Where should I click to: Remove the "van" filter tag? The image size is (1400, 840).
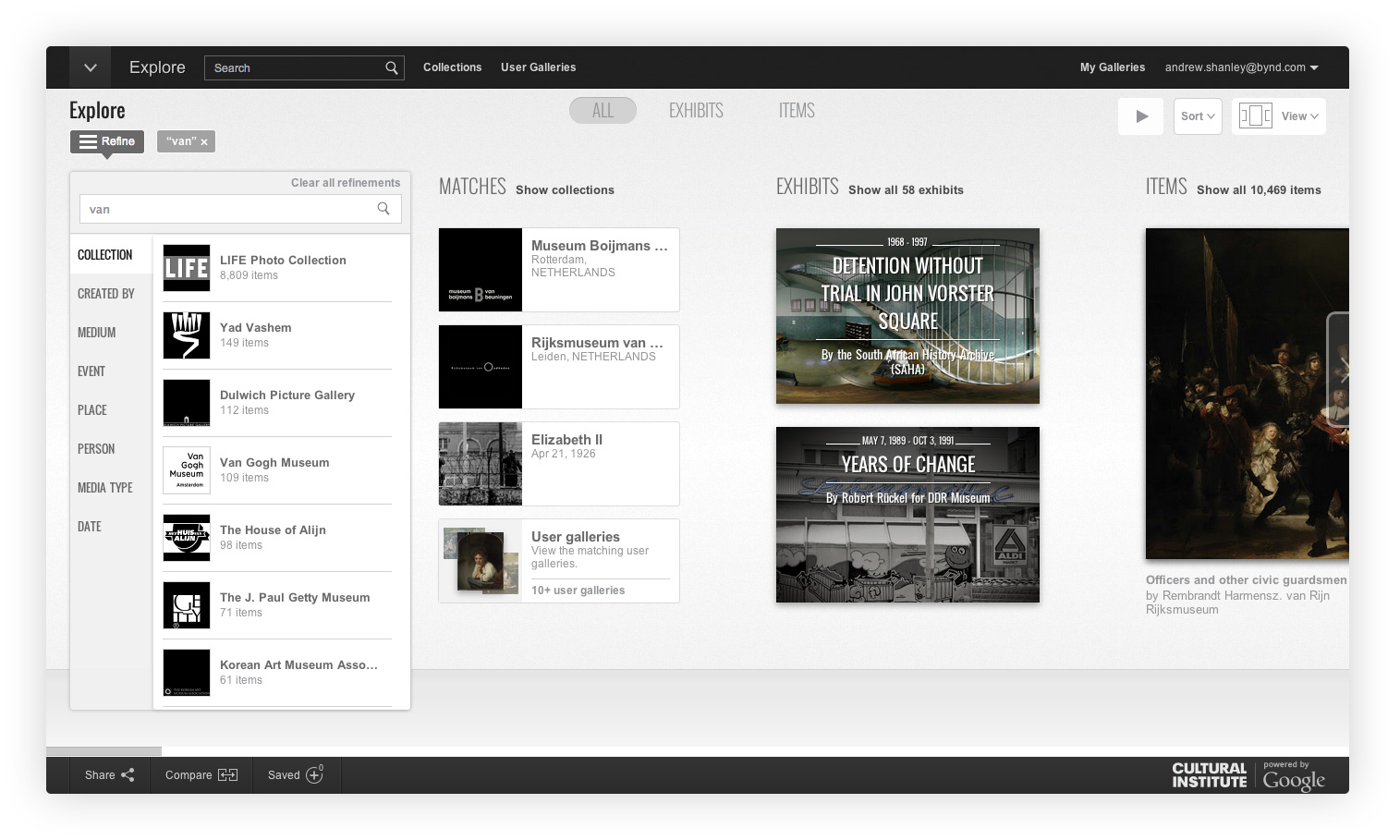(x=203, y=142)
